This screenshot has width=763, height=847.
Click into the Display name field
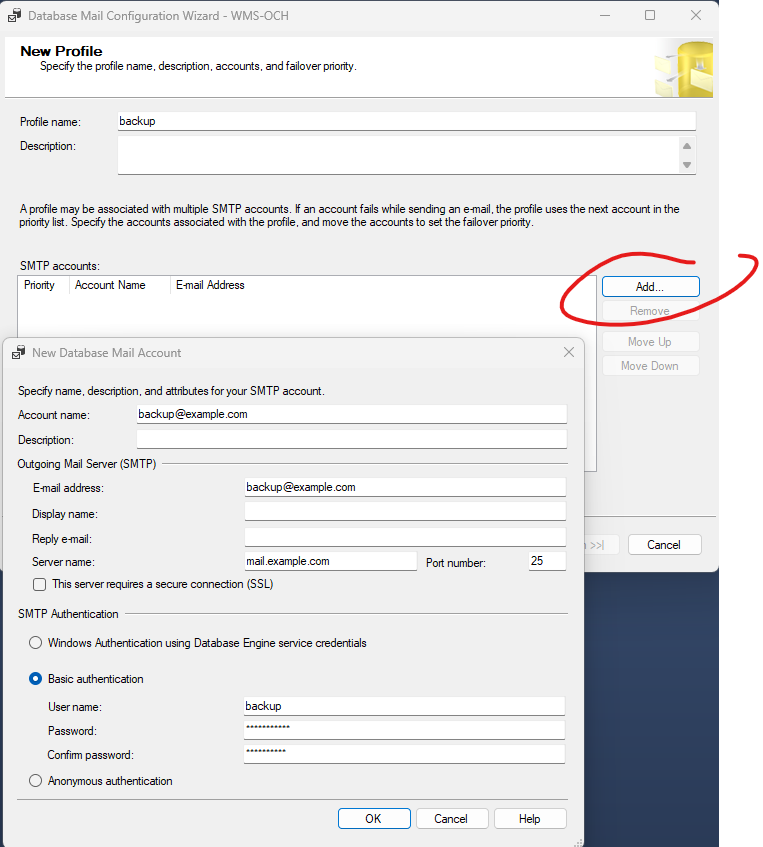click(x=405, y=512)
